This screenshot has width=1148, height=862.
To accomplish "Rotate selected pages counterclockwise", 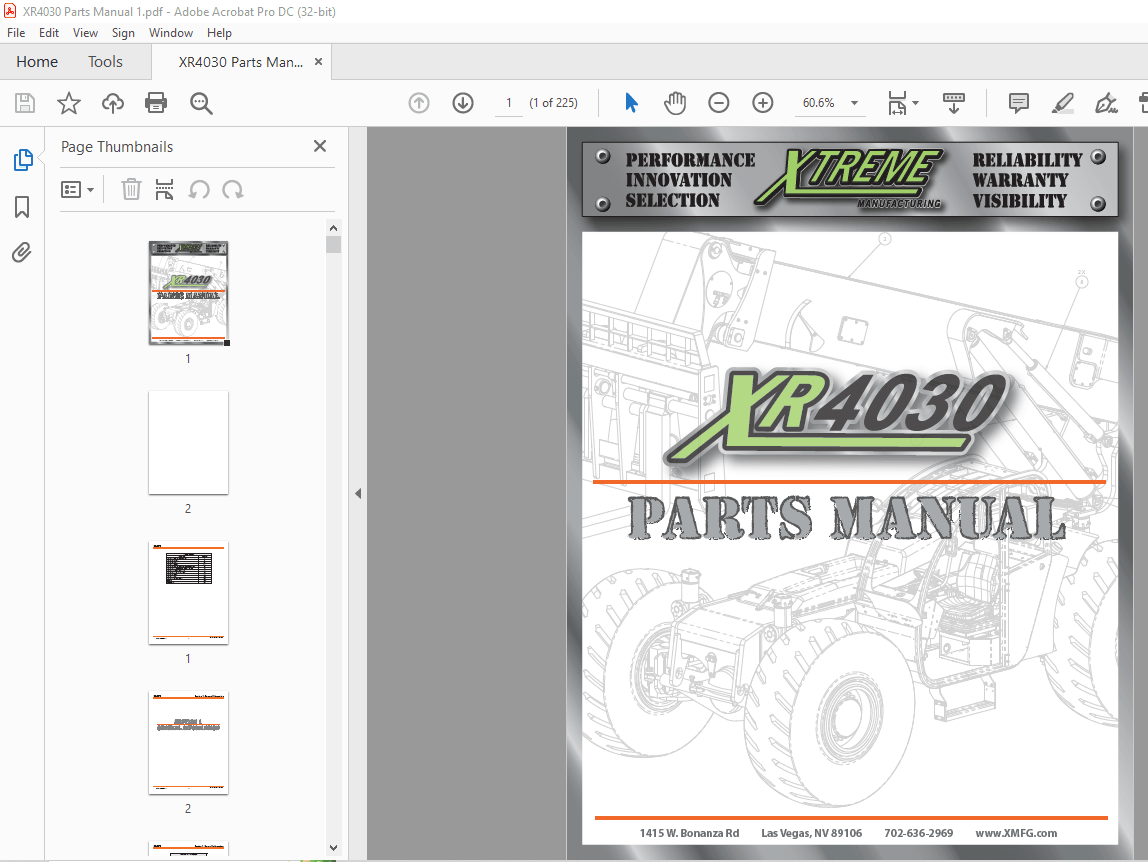I will pyautogui.click(x=199, y=189).
